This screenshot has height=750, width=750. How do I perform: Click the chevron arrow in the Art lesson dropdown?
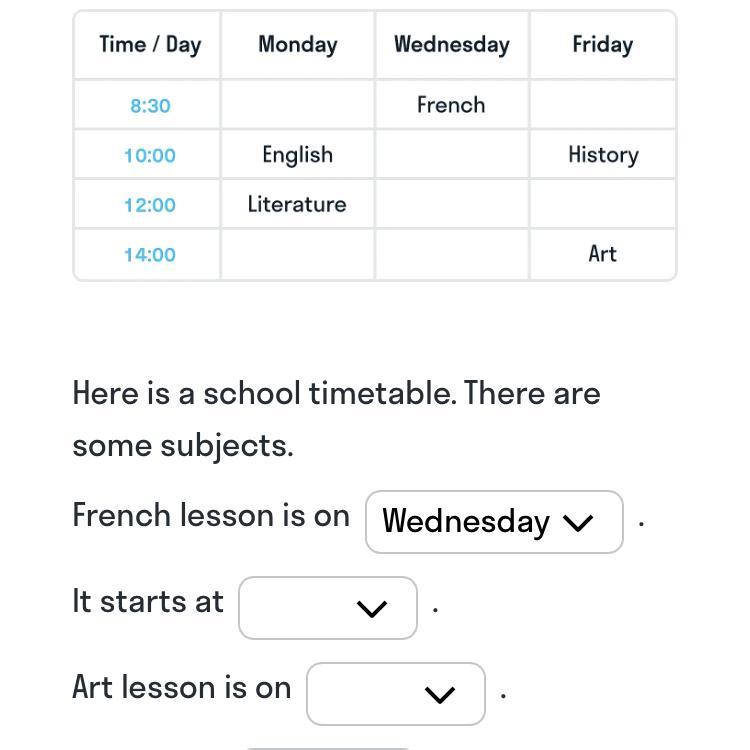click(x=440, y=695)
